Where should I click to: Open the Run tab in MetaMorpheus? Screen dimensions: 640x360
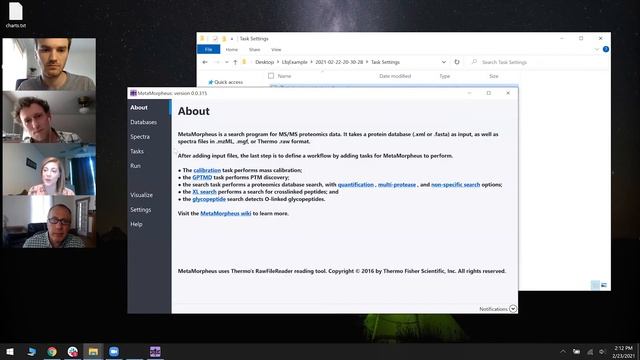[x=136, y=166]
